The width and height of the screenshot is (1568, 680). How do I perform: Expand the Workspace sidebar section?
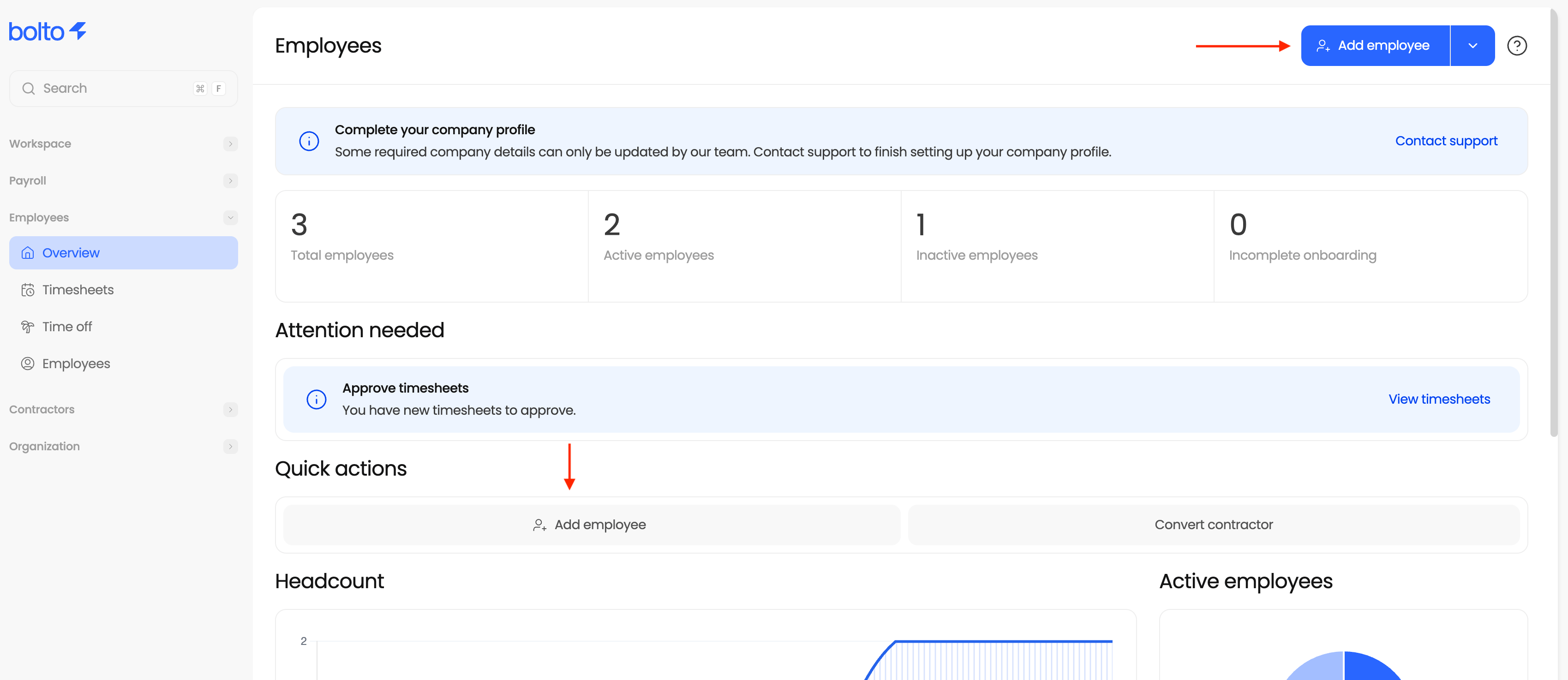click(x=230, y=143)
